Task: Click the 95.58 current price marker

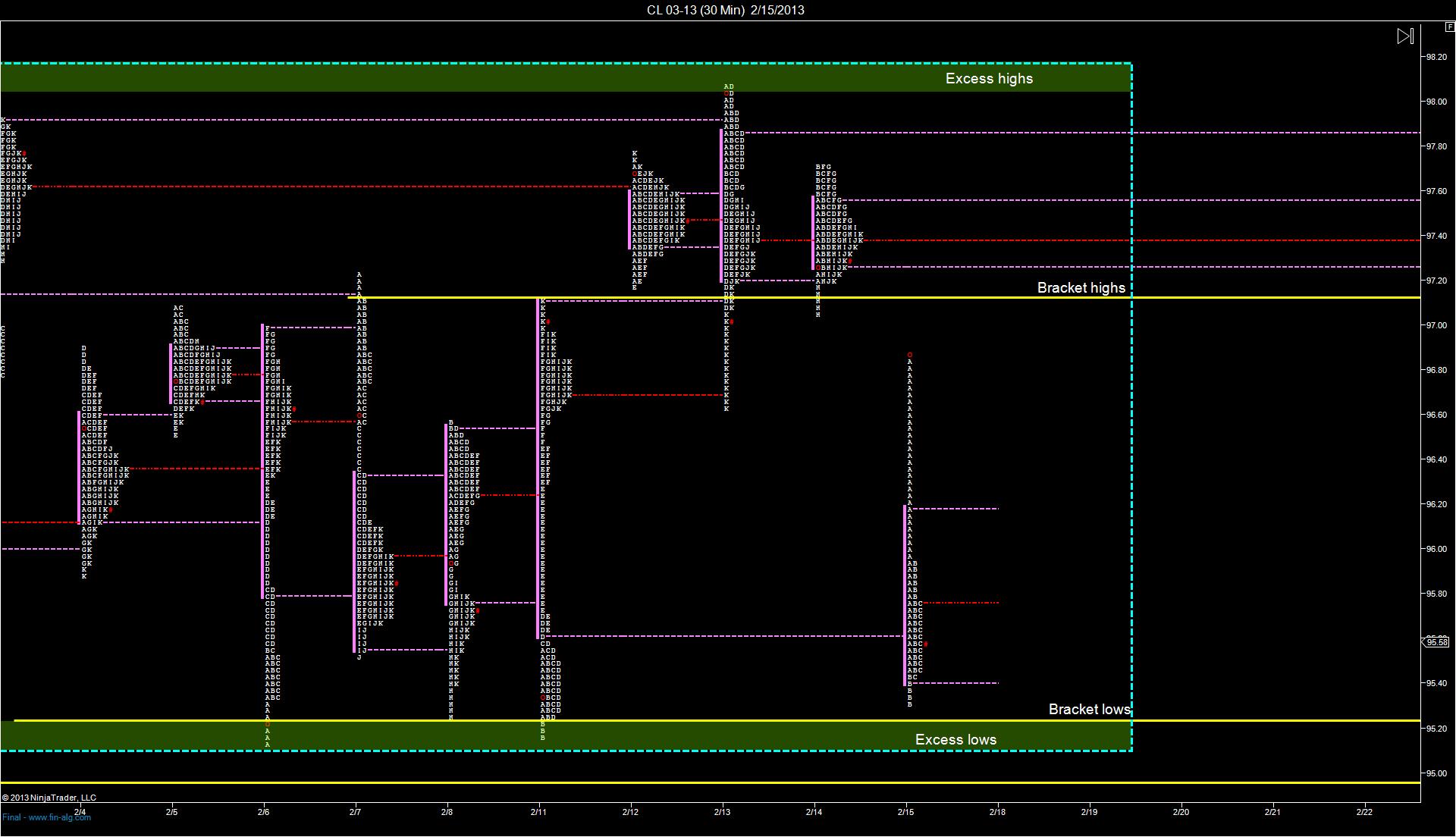Action: [1437, 642]
